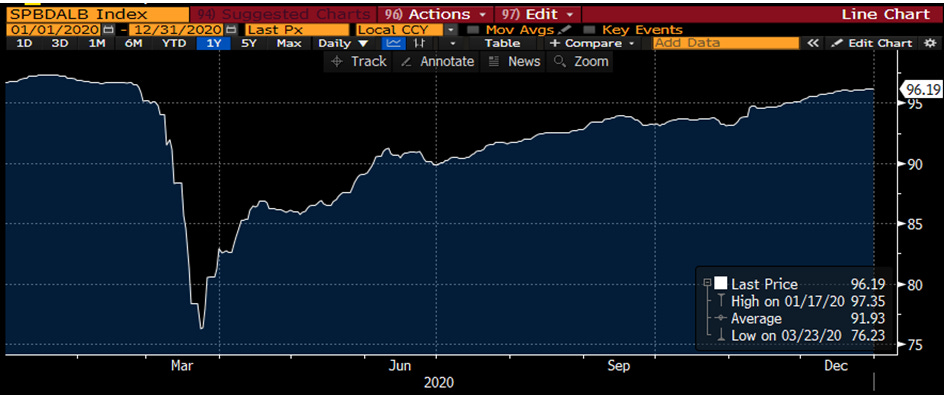Image resolution: width=944 pixels, height=397 pixels.
Task: Open the News panel tool
Action: point(494,61)
